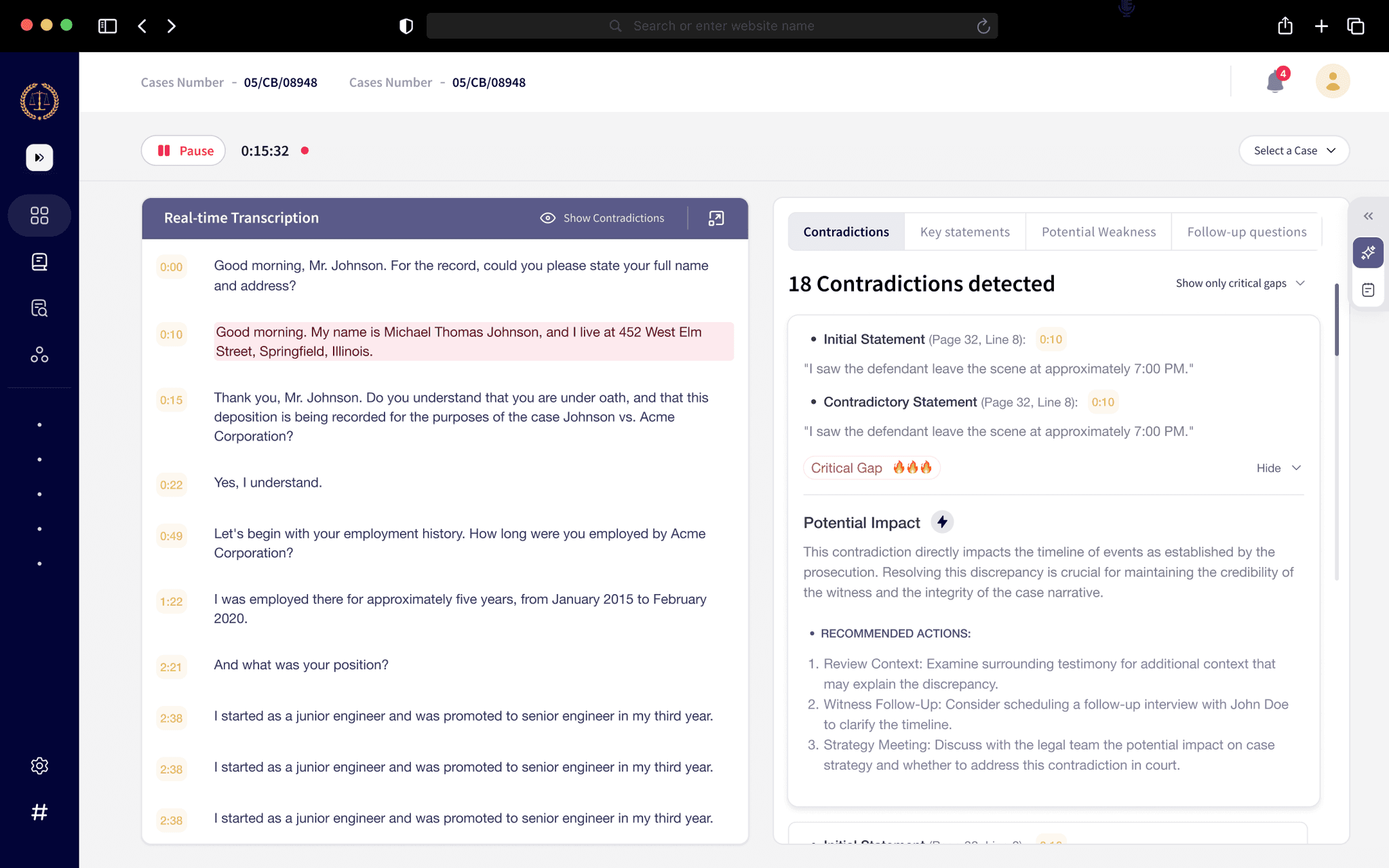Image resolution: width=1389 pixels, height=868 pixels.
Task: Open the notifications bell
Action: (x=1274, y=82)
